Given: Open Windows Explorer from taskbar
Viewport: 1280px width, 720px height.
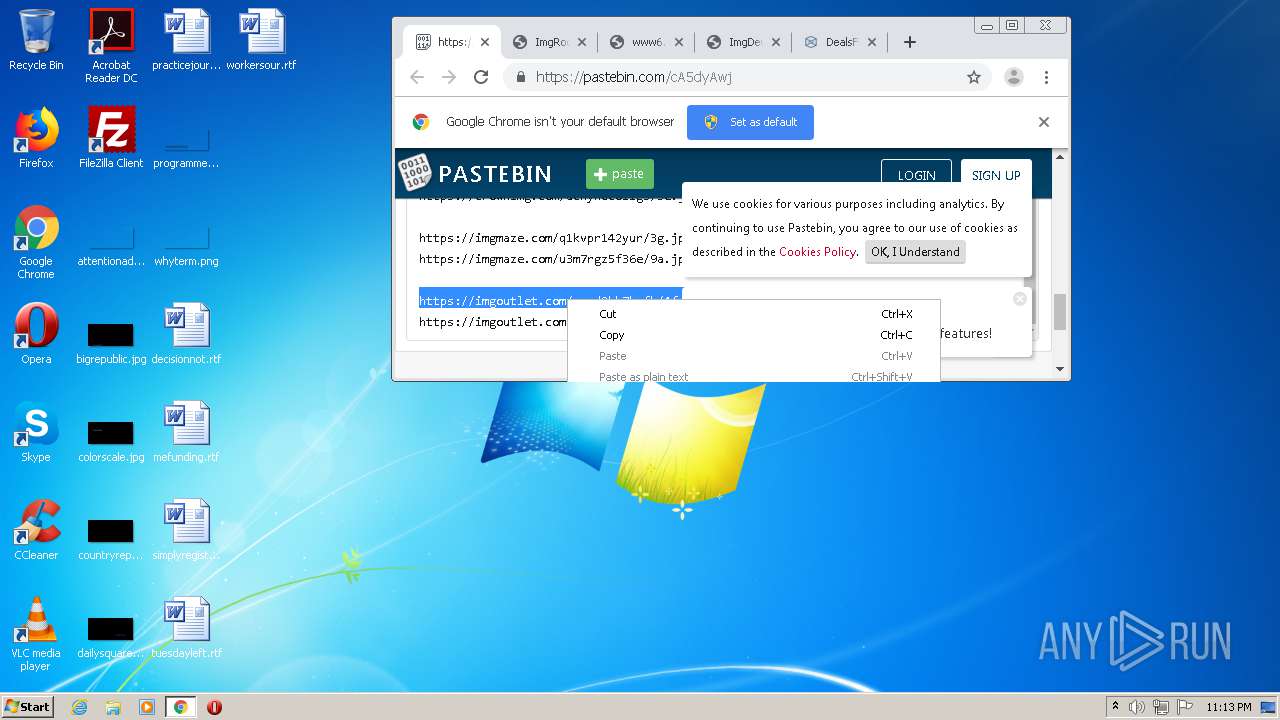Looking at the screenshot, I should (x=113, y=707).
